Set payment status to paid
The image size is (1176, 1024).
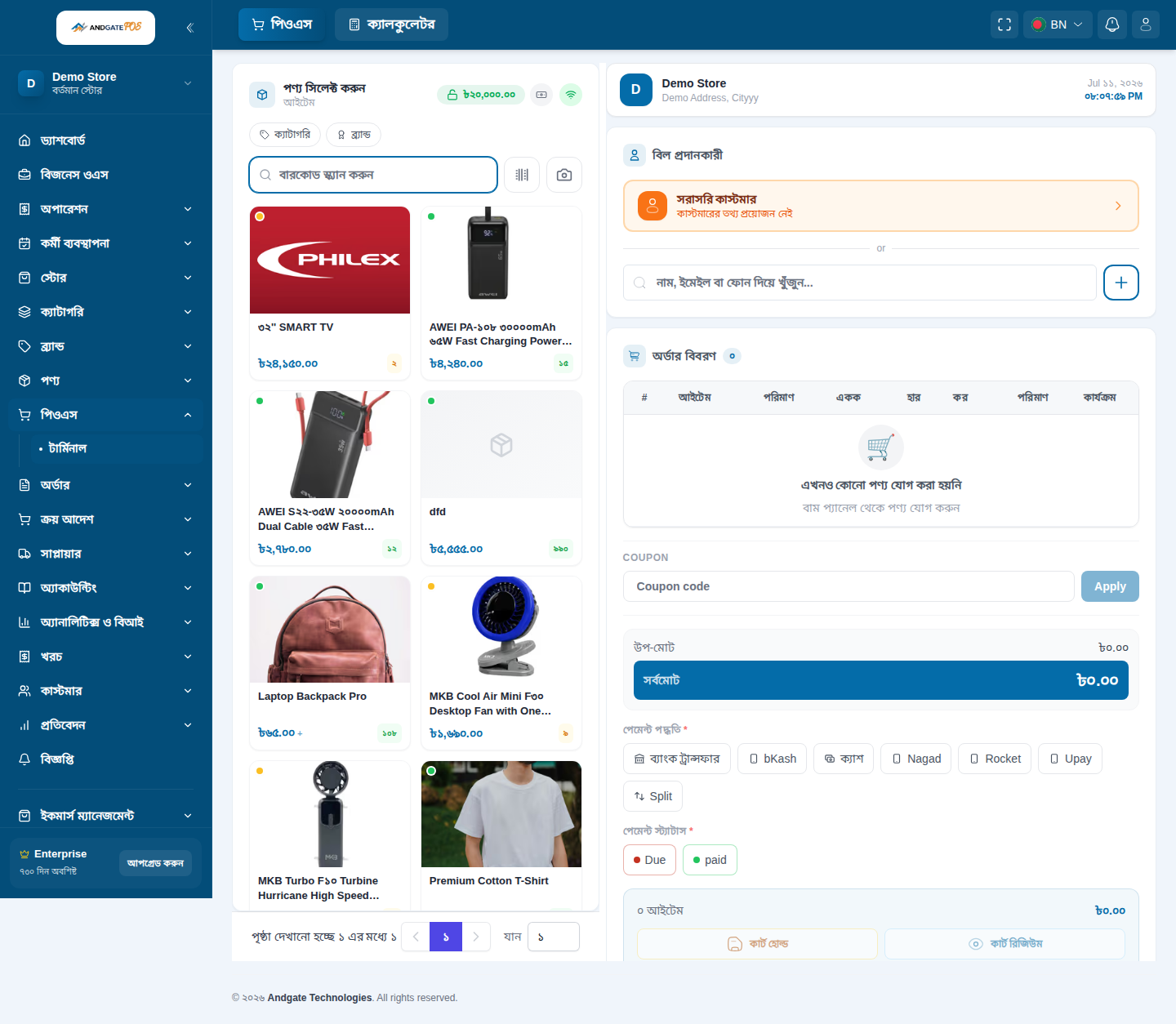[710, 860]
